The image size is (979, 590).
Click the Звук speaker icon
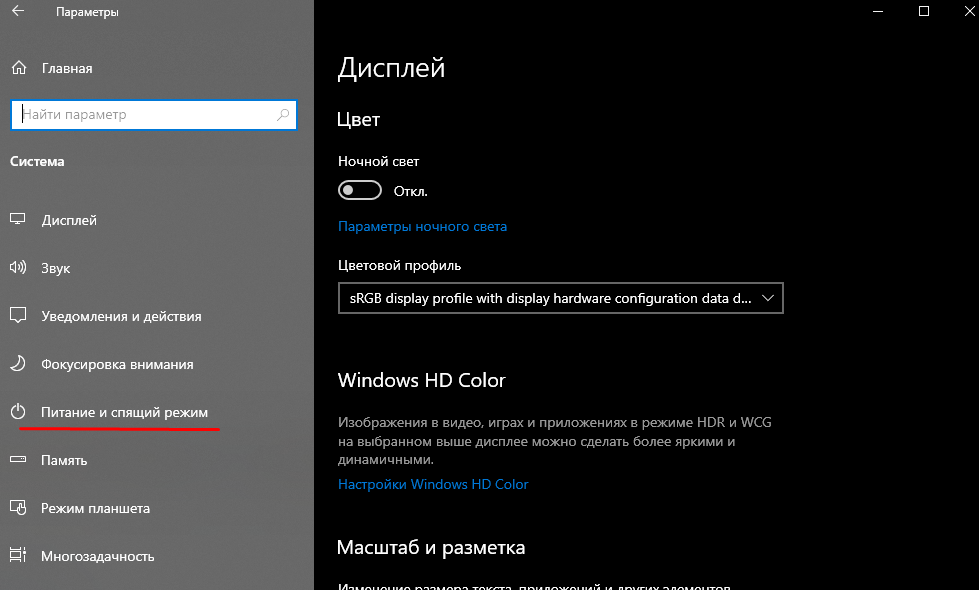click(18, 268)
